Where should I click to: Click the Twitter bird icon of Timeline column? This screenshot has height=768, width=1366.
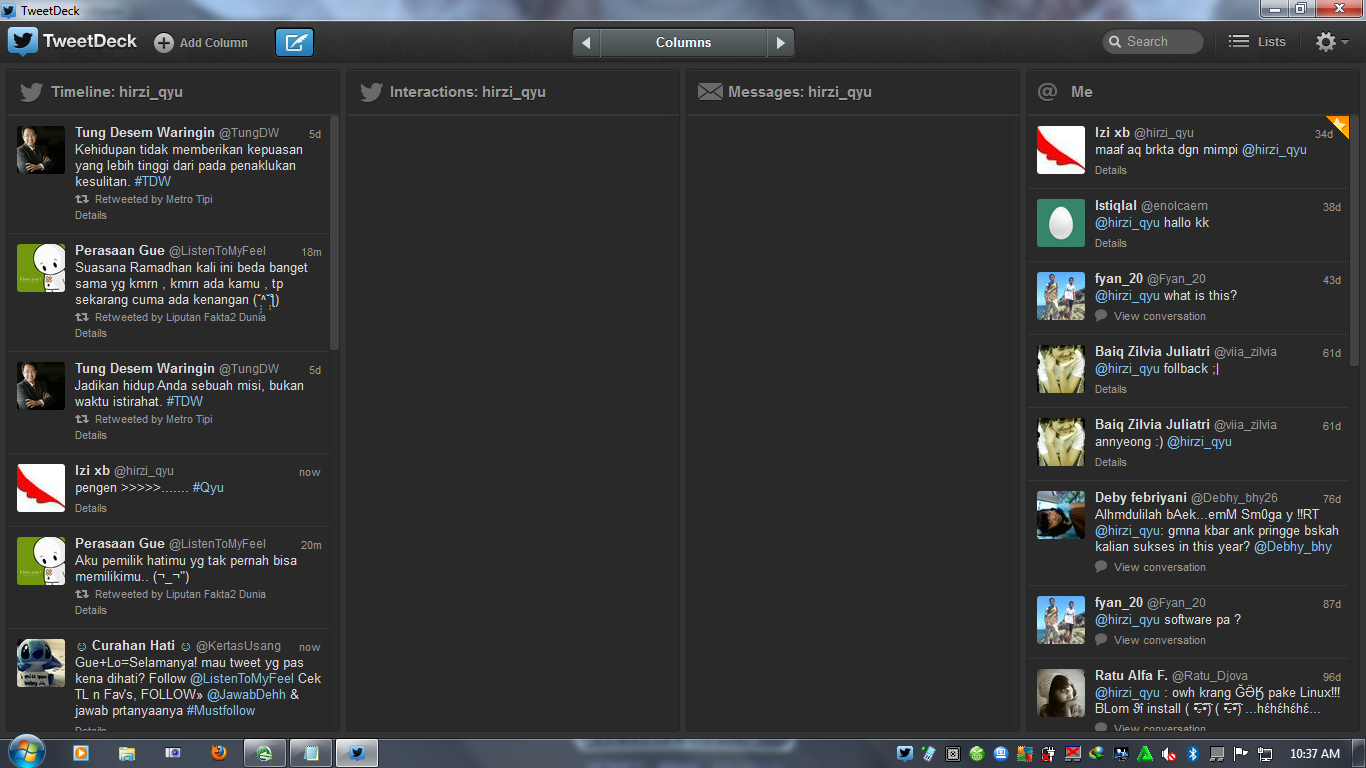coord(32,92)
